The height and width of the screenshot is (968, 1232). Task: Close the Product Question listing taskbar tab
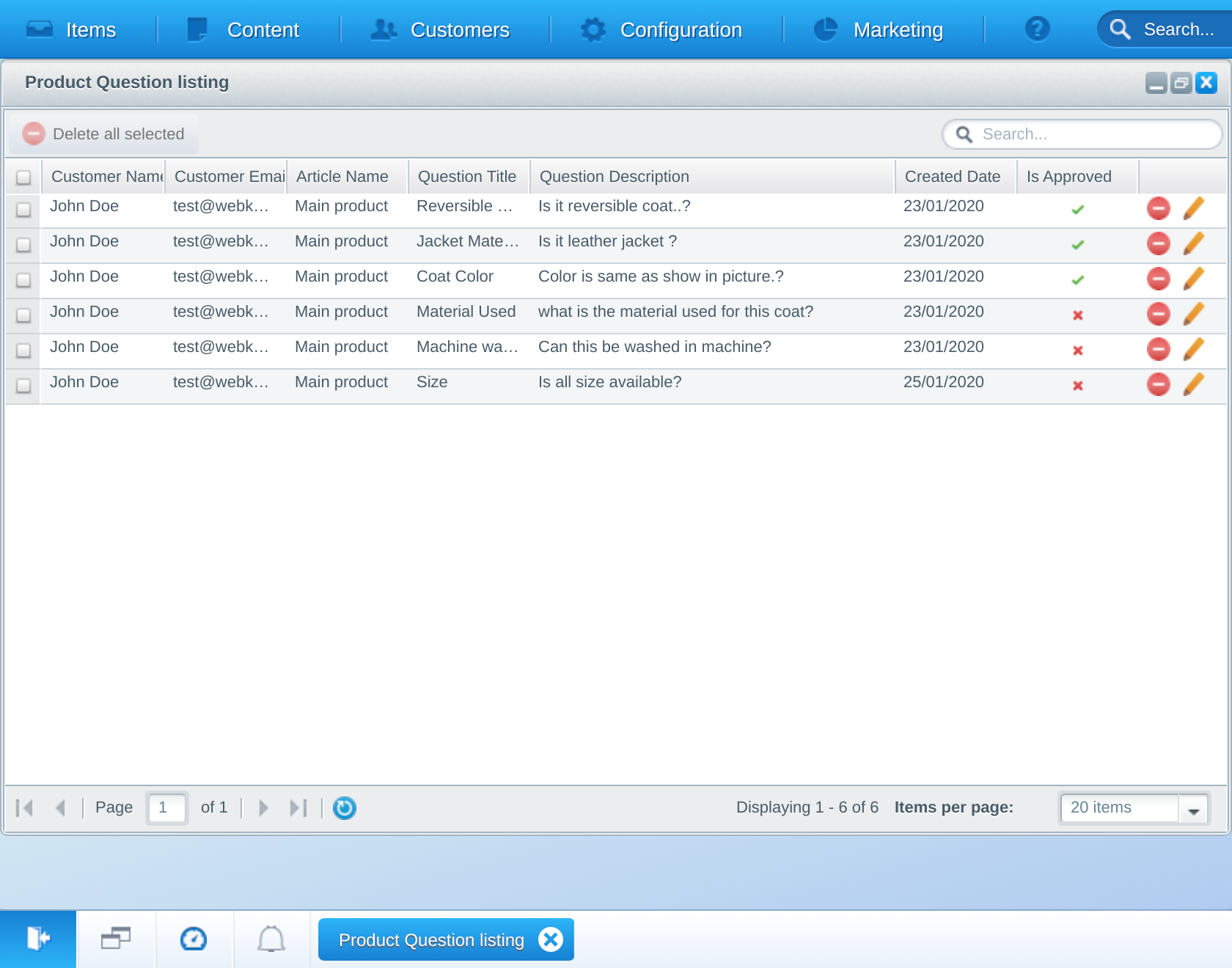550,939
